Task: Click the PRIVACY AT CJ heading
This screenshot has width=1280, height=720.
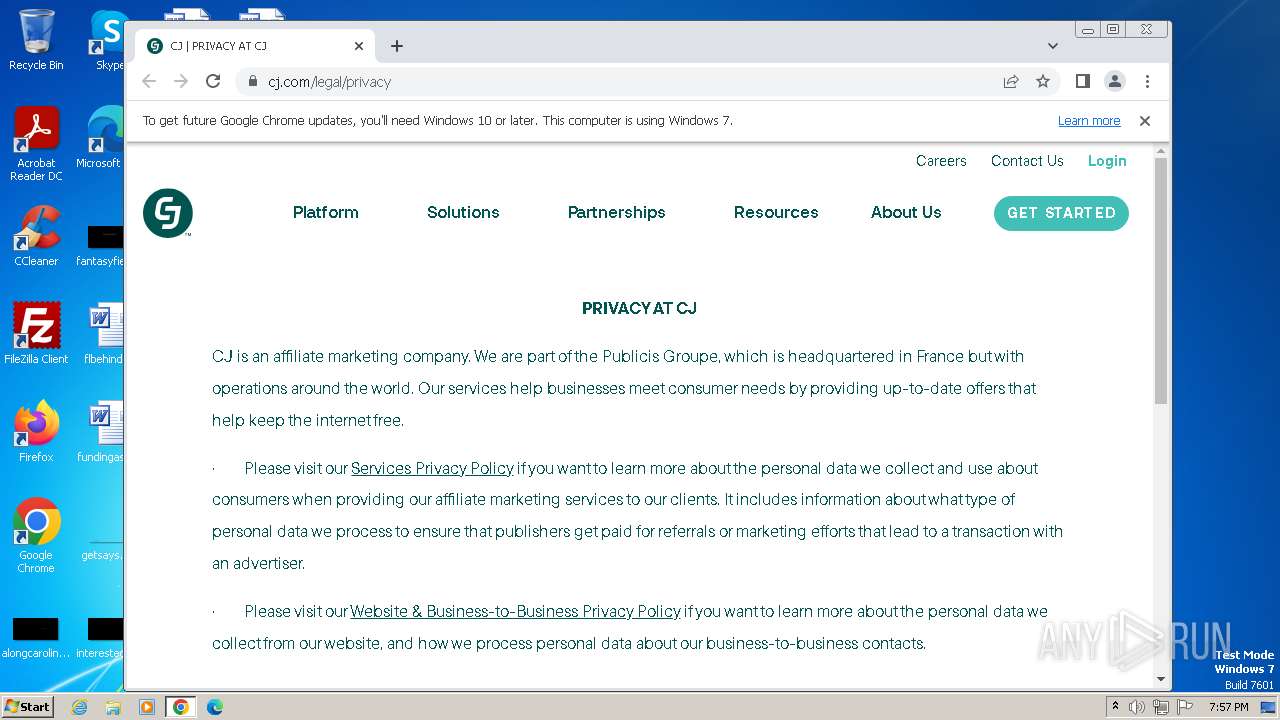Action: 639,308
